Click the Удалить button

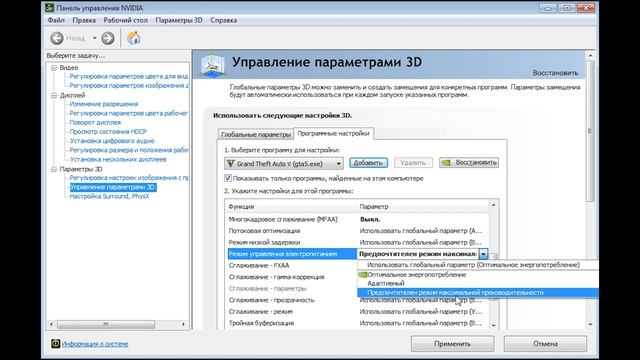(x=413, y=163)
